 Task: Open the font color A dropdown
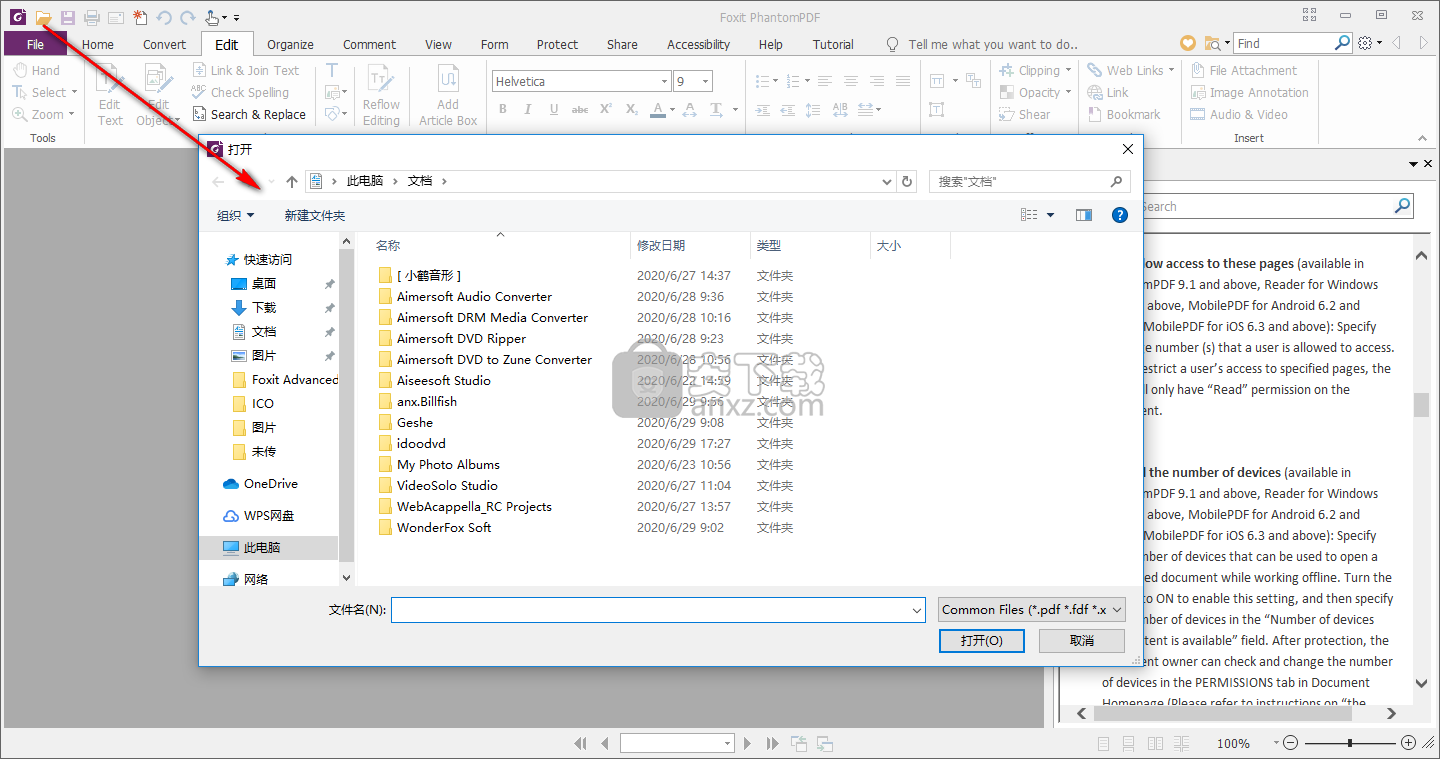coord(672,110)
